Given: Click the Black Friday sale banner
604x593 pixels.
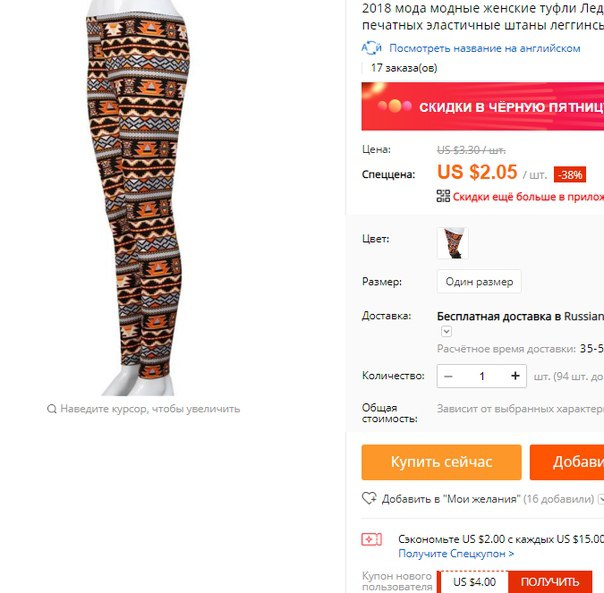Looking at the screenshot, I should click(483, 106).
